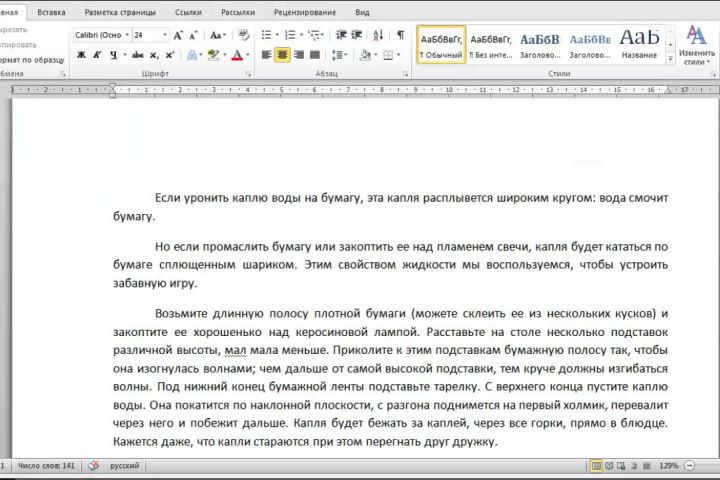
Task: Open the Шрифт dialog launcher
Action: 248,74
